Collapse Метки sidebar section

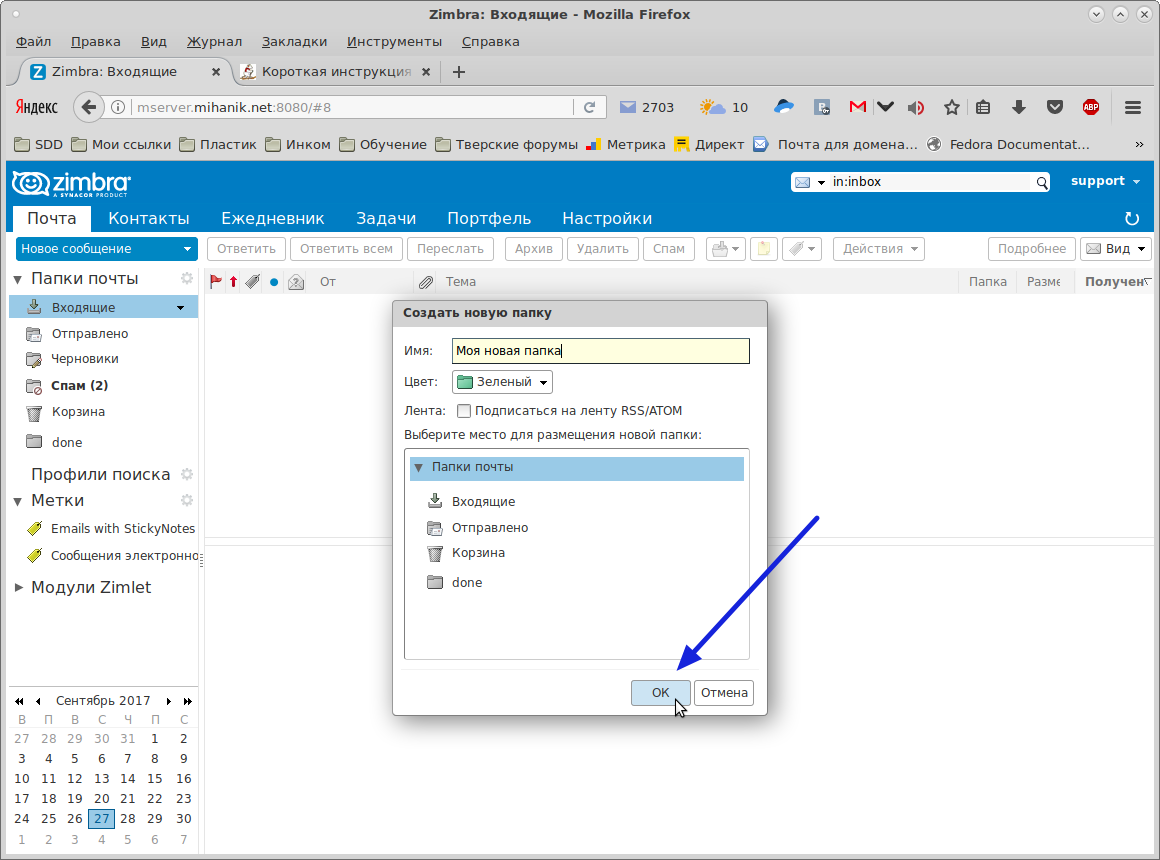click(18, 501)
